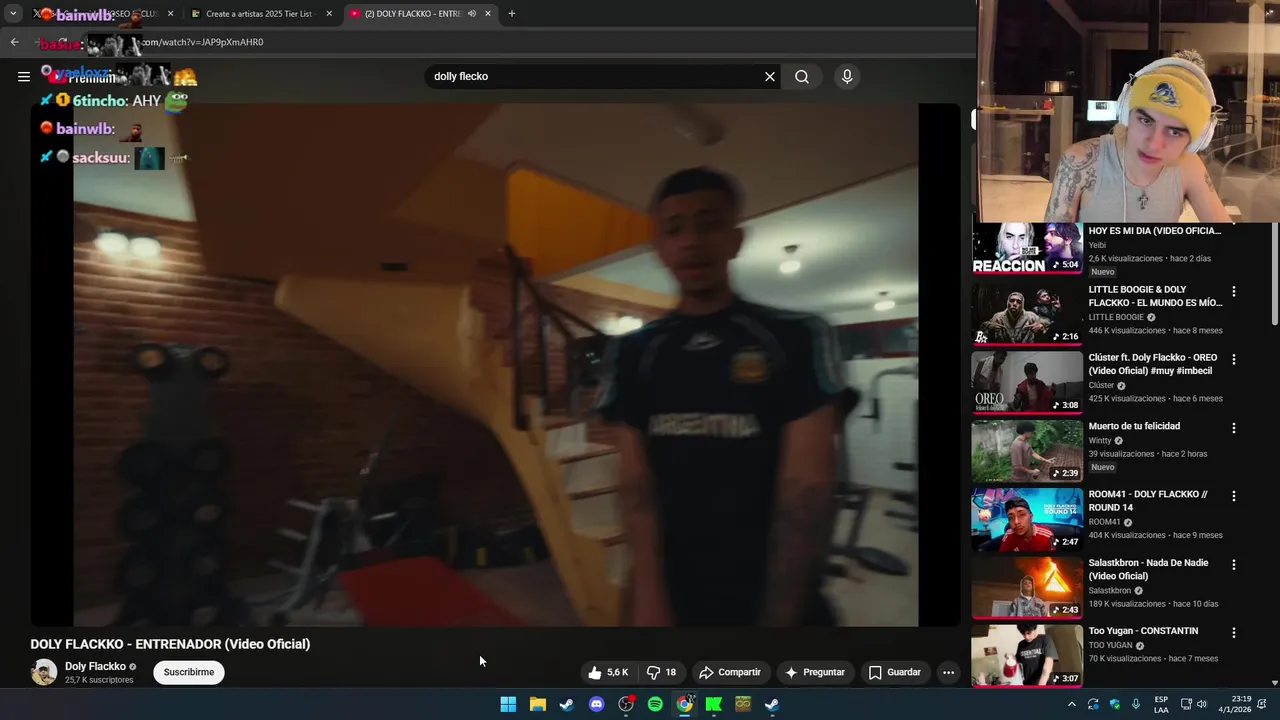The image size is (1280, 720).
Task: Open Discord from the taskbar
Action: click(x=596, y=704)
